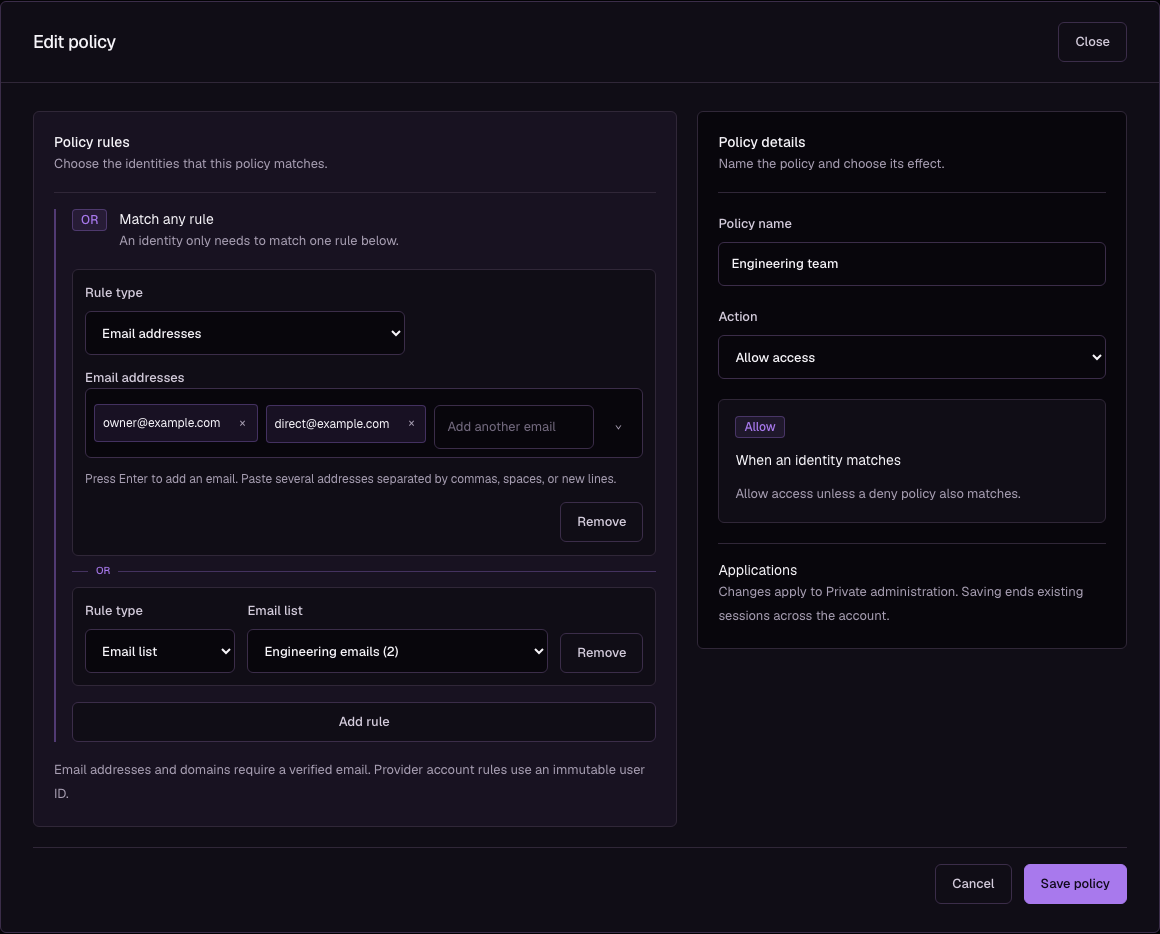Viewport: 1160px width, 934px height.
Task: Click Save policy button
Action: click(1075, 884)
